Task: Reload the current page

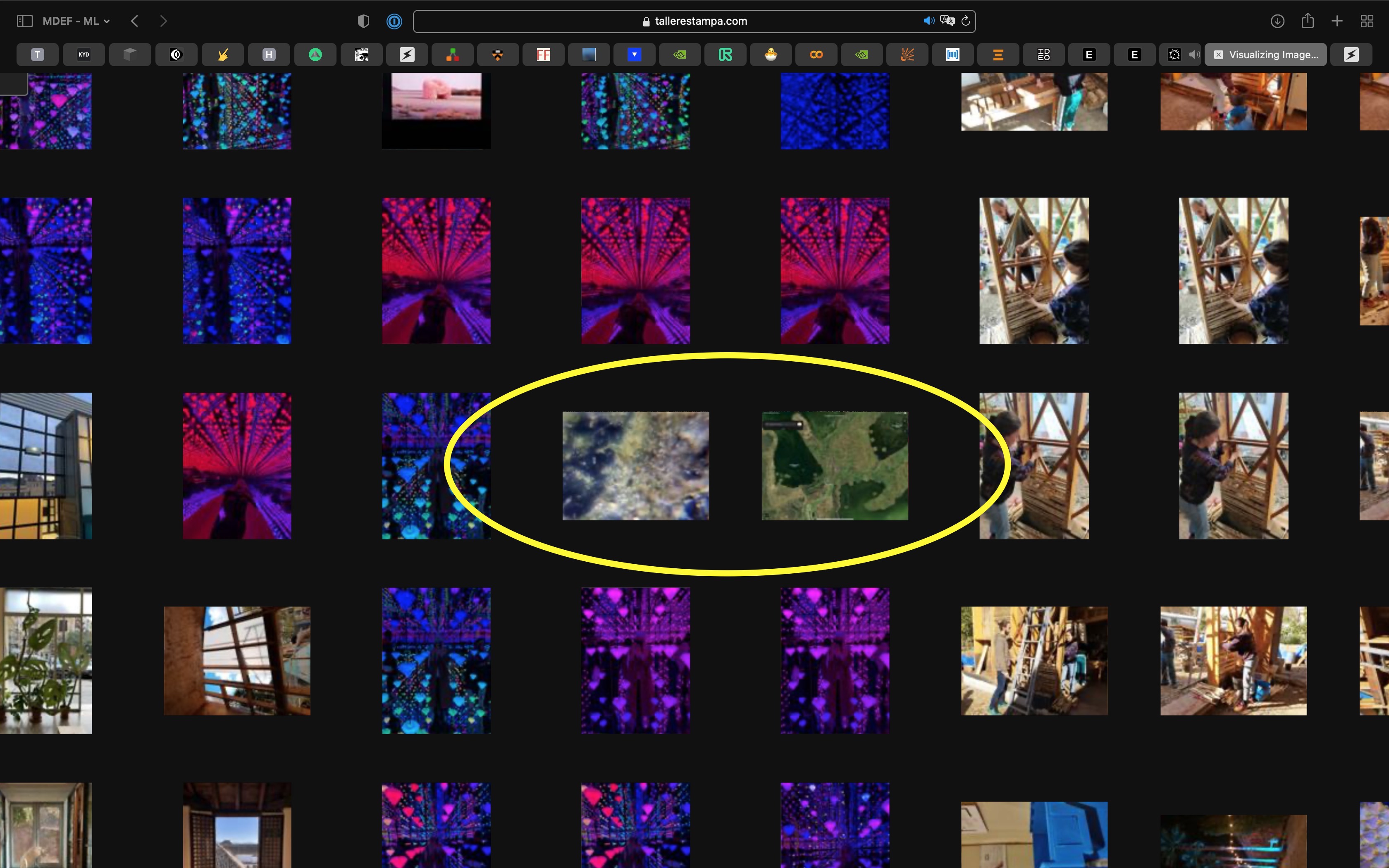Action: tap(965, 21)
